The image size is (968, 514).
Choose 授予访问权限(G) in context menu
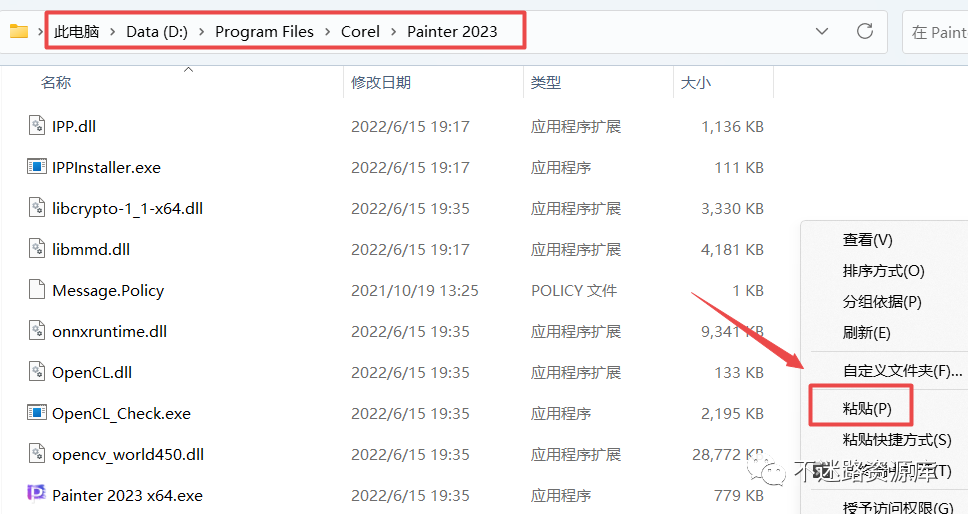pyautogui.click(x=898, y=507)
